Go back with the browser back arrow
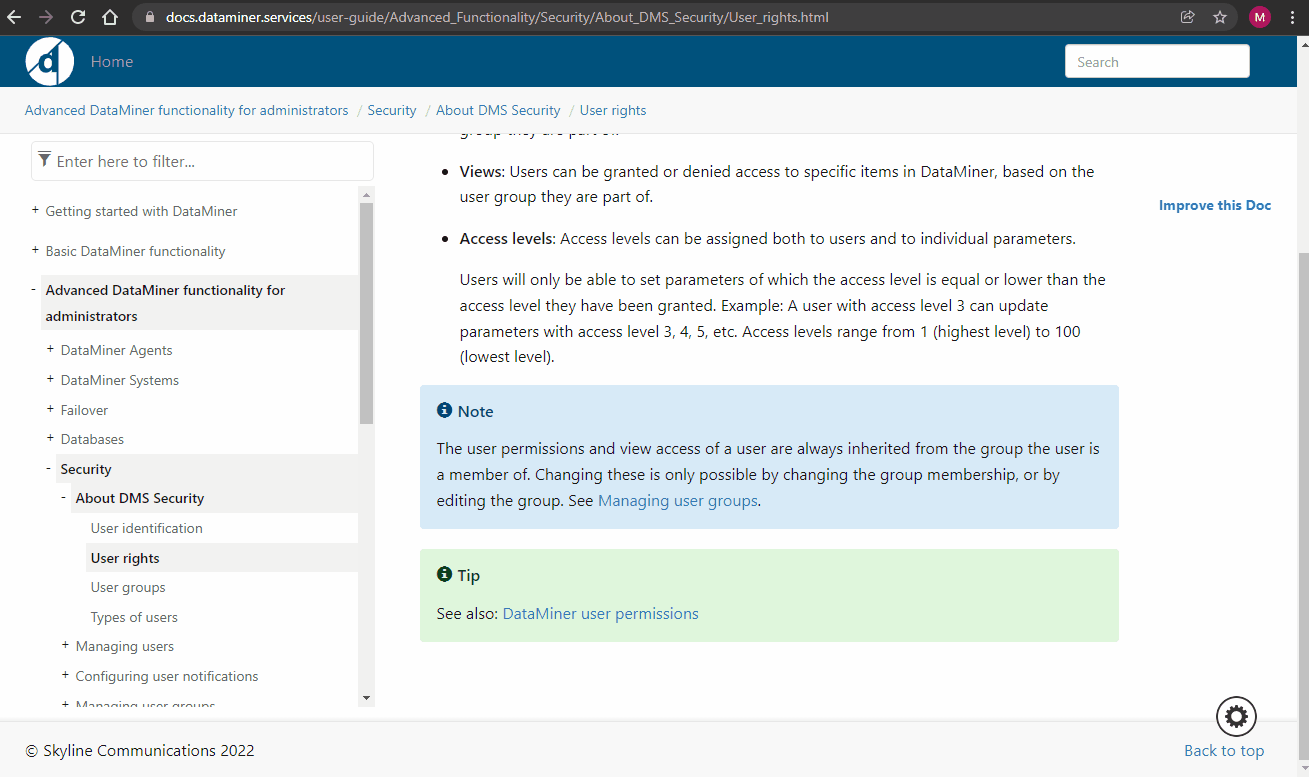The image size is (1309, 777). [x=14, y=17]
